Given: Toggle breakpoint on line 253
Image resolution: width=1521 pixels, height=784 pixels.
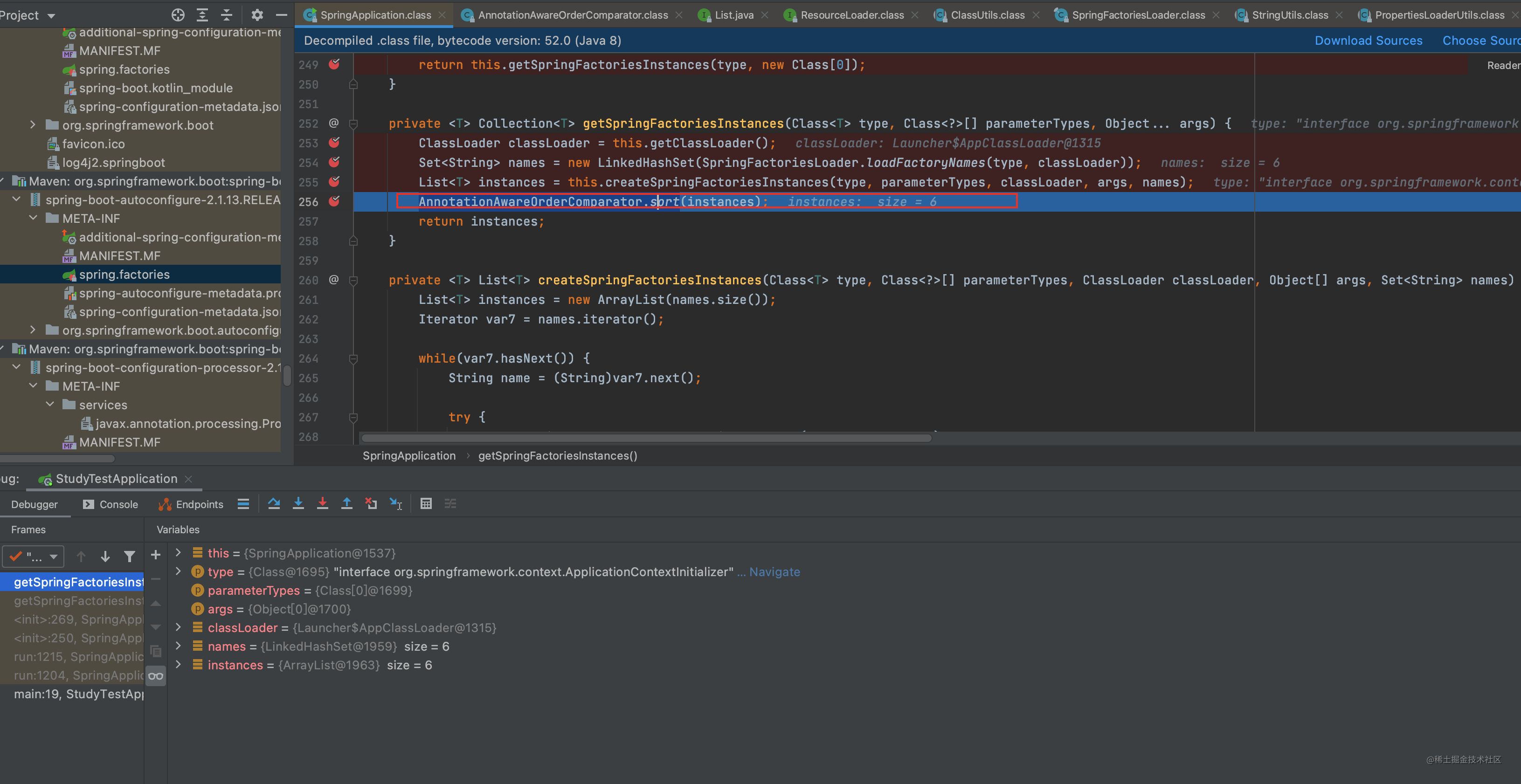Looking at the screenshot, I should click(334, 142).
